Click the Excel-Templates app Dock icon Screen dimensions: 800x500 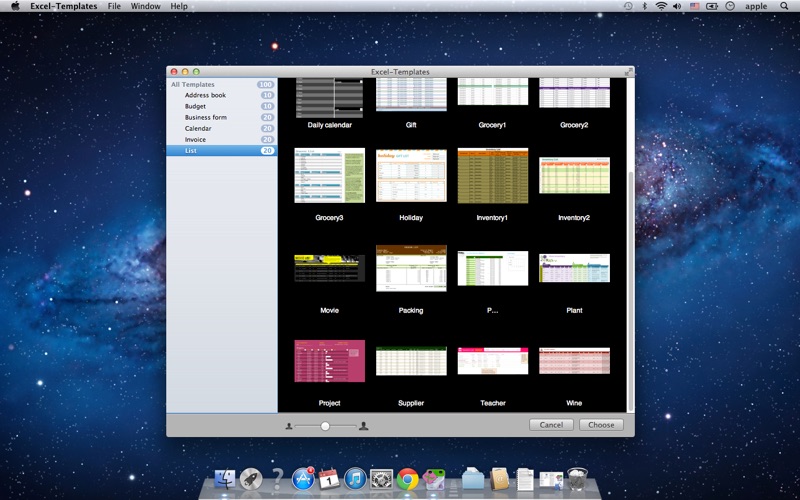pyautogui.click(x=434, y=479)
